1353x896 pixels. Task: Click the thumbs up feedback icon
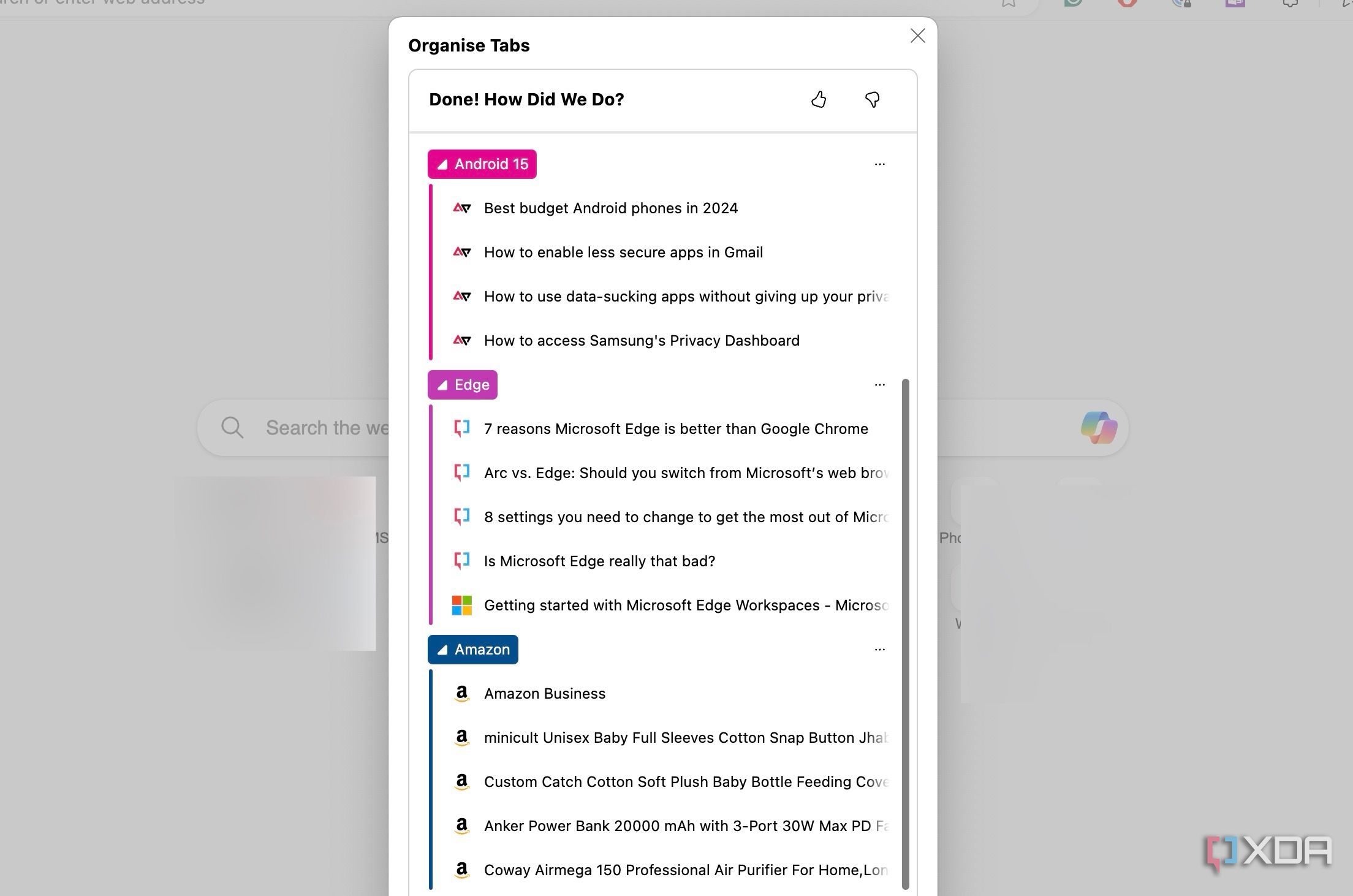(x=819, y=99)
